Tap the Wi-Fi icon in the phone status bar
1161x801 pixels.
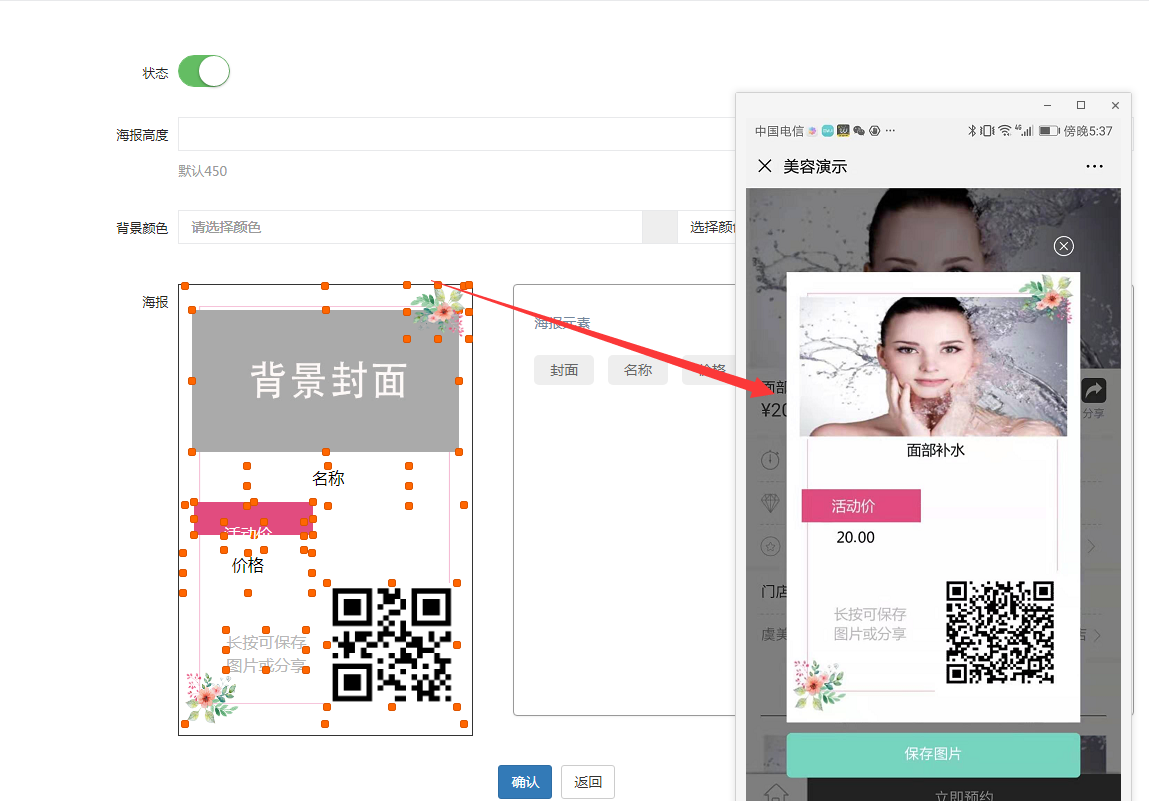point(1005,131)
